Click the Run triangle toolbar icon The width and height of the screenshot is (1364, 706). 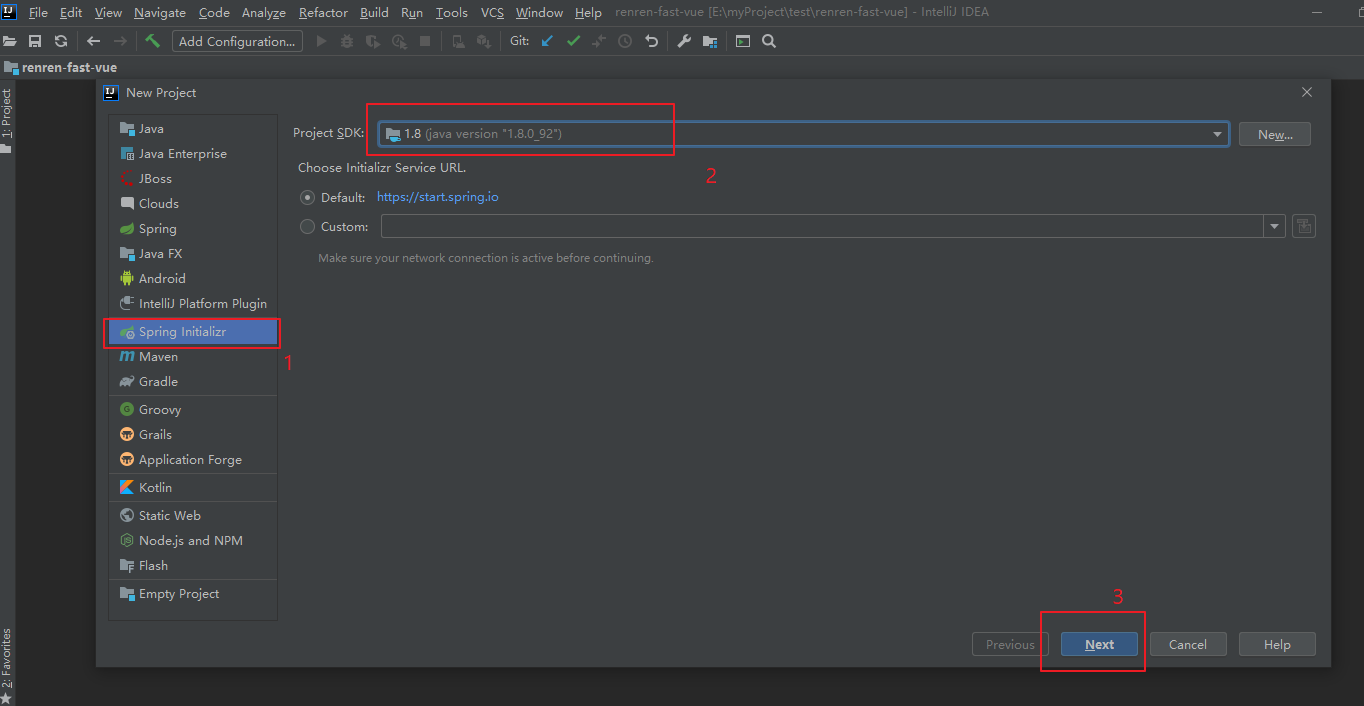coord(321,41)
